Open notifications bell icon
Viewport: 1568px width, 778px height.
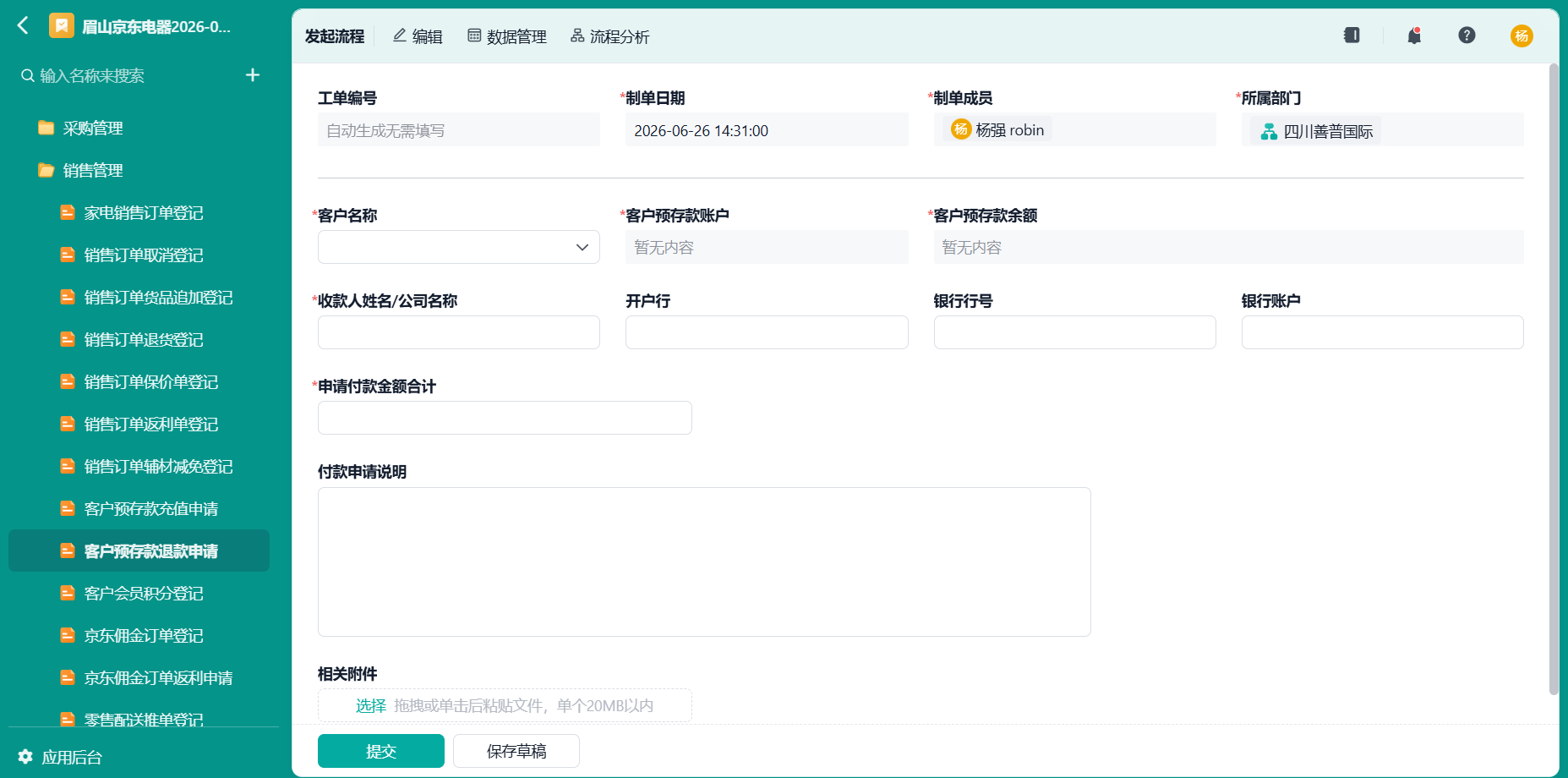1414,36
